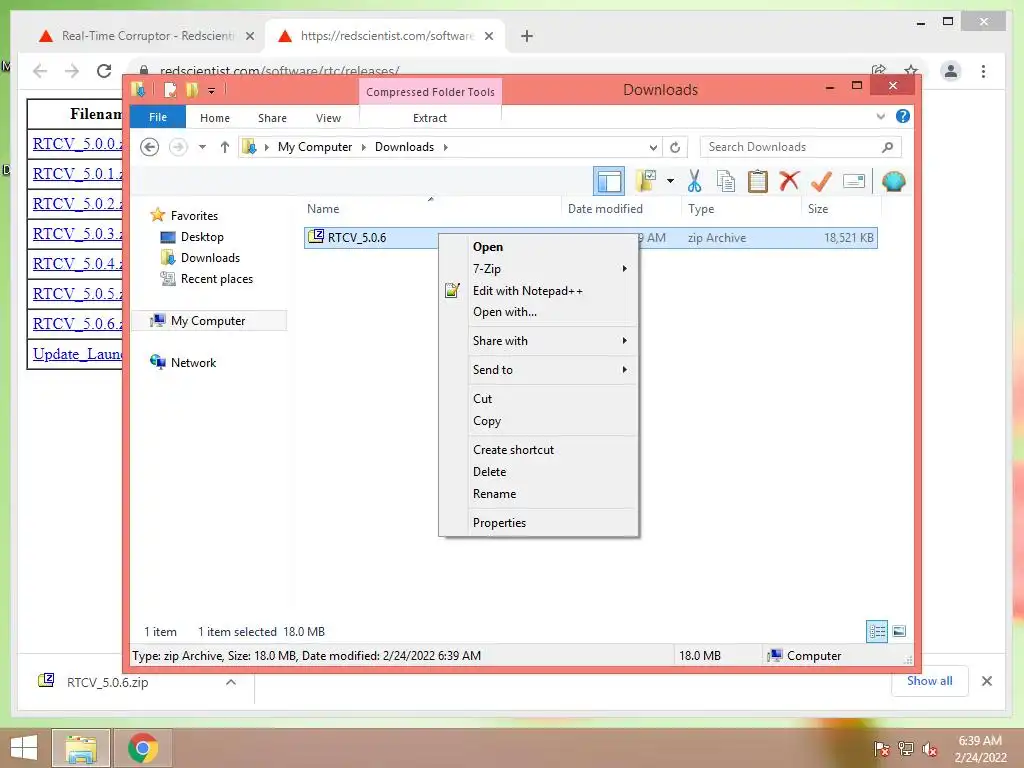Viewport: 1024px width, 768px height.
Task: Switch to the View ribbon tab
Action: coord(328,118)
